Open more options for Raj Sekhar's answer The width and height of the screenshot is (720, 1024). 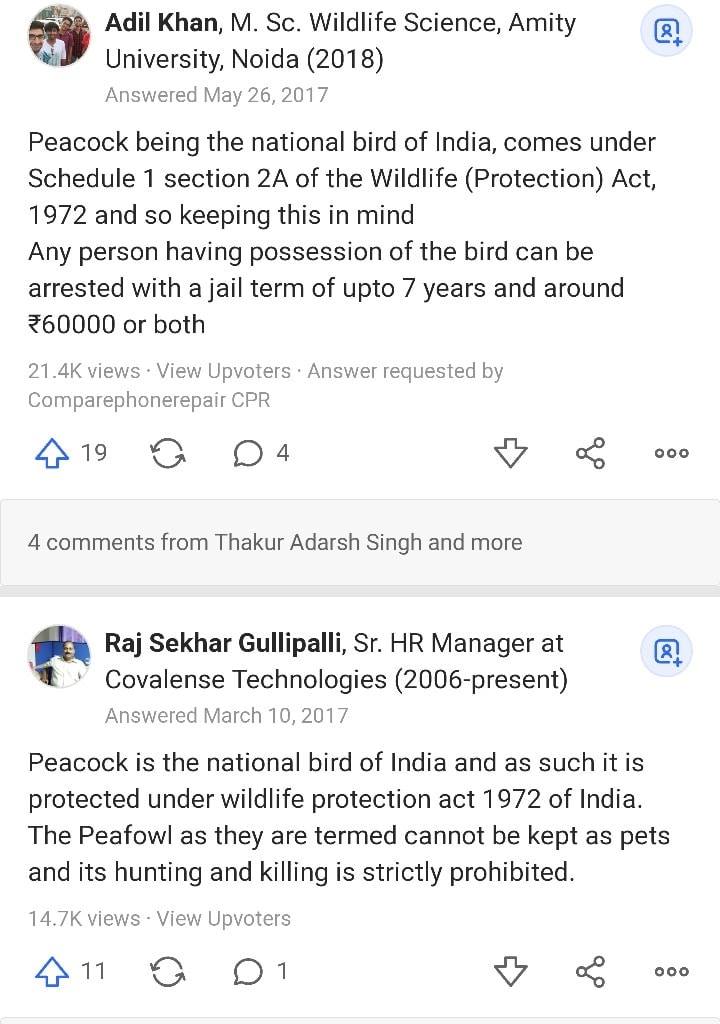(x=672, y=971)
